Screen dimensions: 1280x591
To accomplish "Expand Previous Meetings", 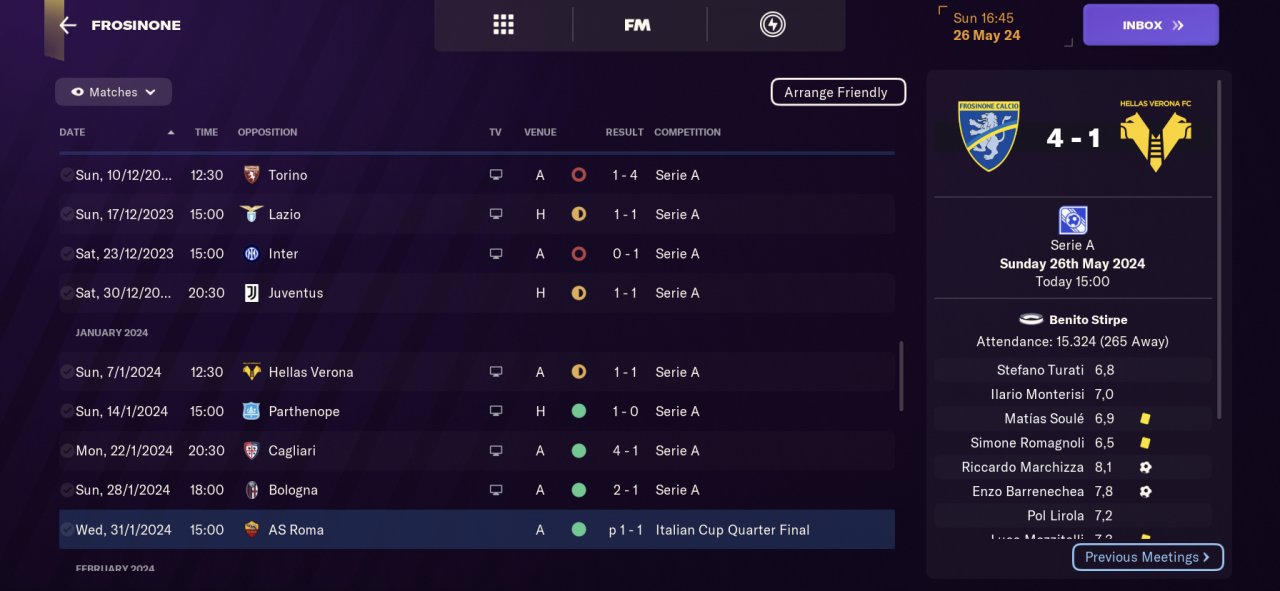I will click(1147, 557).
